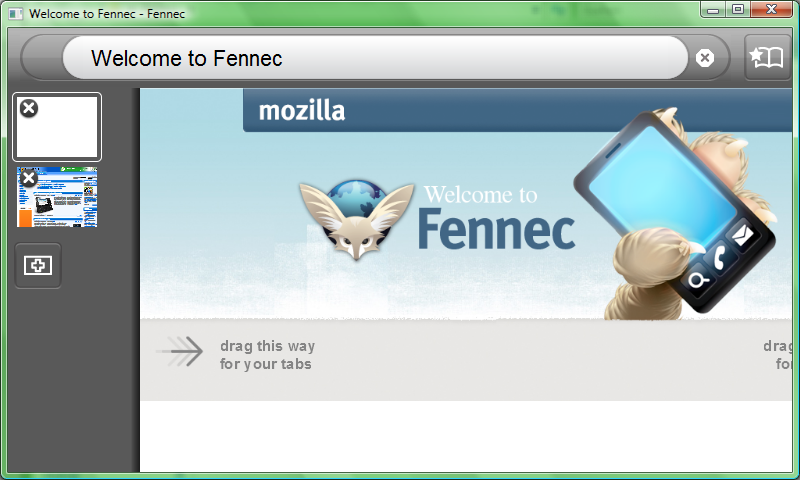The height and width of the screenshot is (480, 800).
Task: Add a new tab with plus button
Action: [38, 265]
